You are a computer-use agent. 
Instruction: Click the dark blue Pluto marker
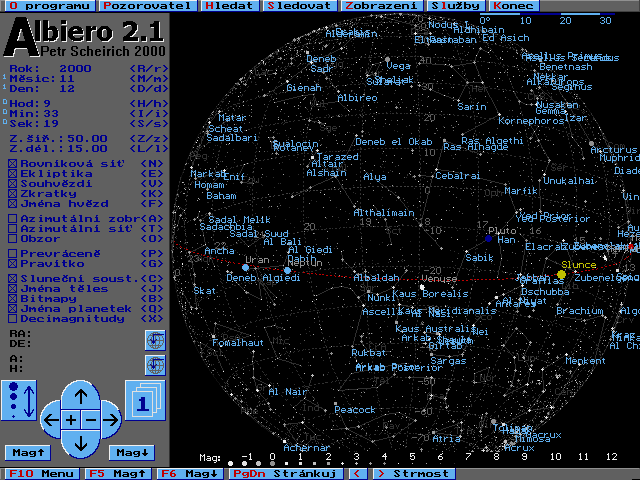click(x=489, y=239)
